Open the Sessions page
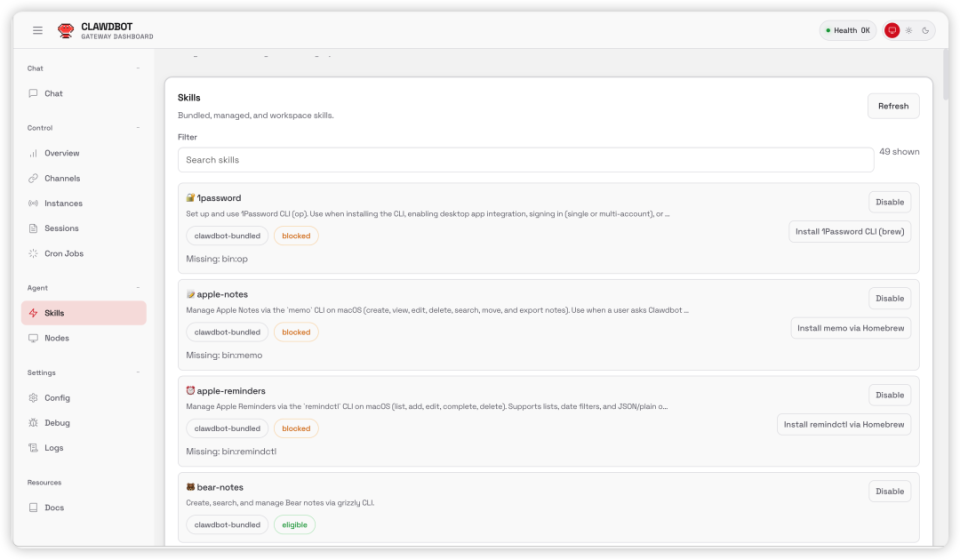960x560 pixels. click(x=61, y=229)
